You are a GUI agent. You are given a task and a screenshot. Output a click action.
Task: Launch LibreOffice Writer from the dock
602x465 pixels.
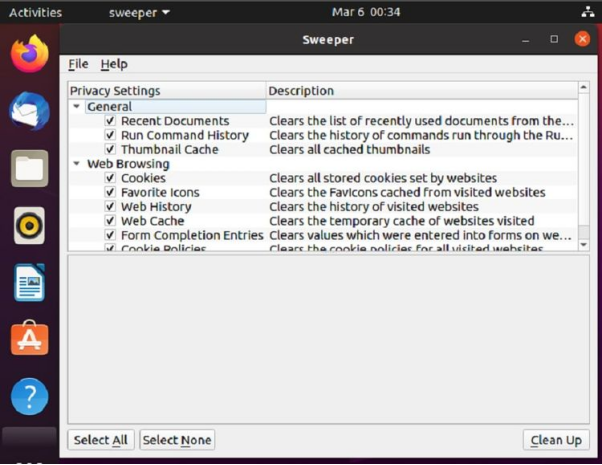[x=30, y=283]
